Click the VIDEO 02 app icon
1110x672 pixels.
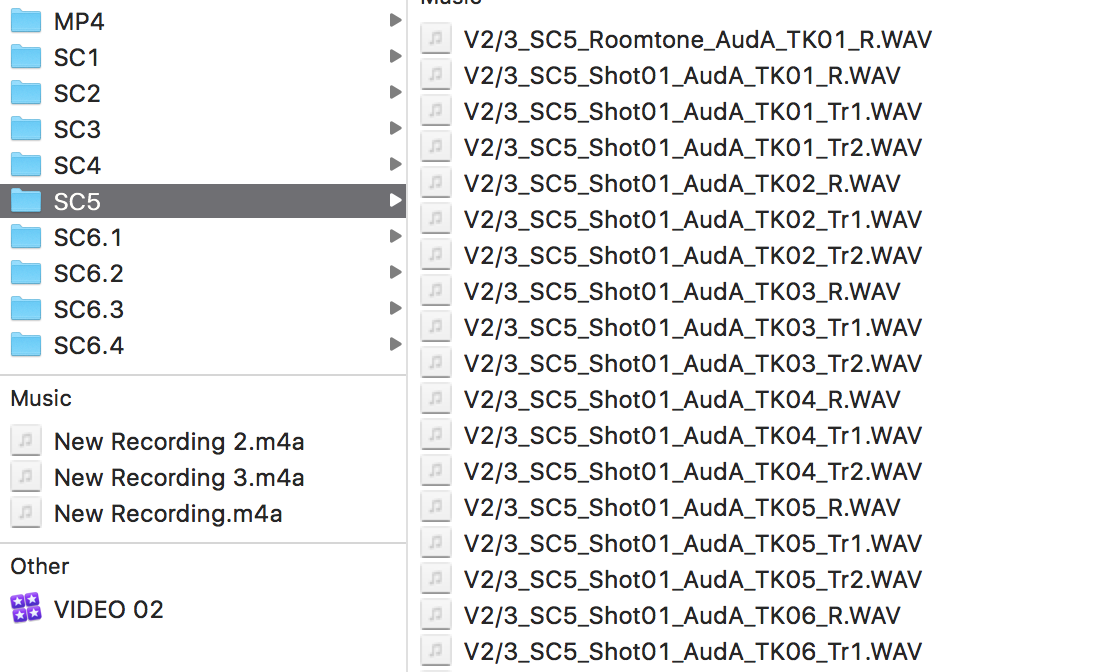[x=26, y=609]
